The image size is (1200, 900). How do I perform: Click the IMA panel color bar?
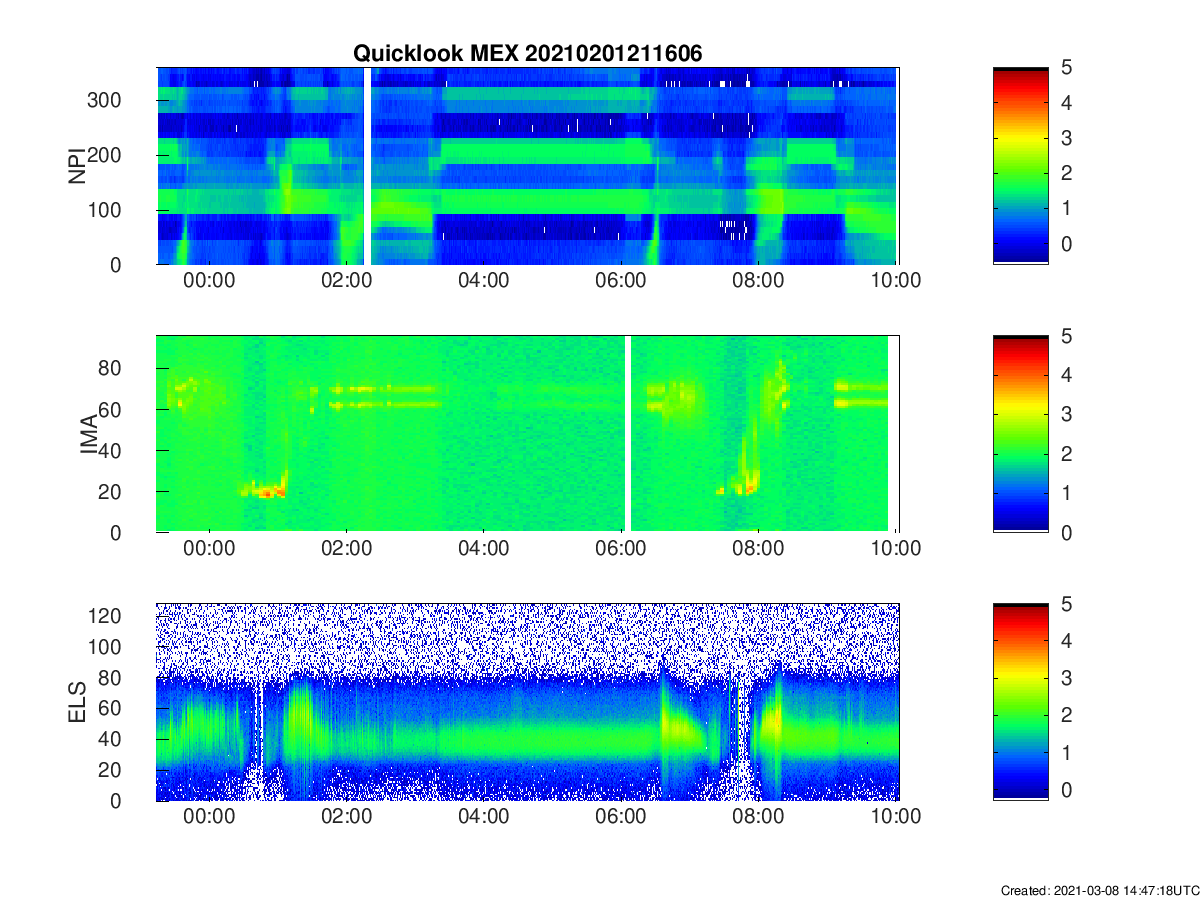[1021, 434]
